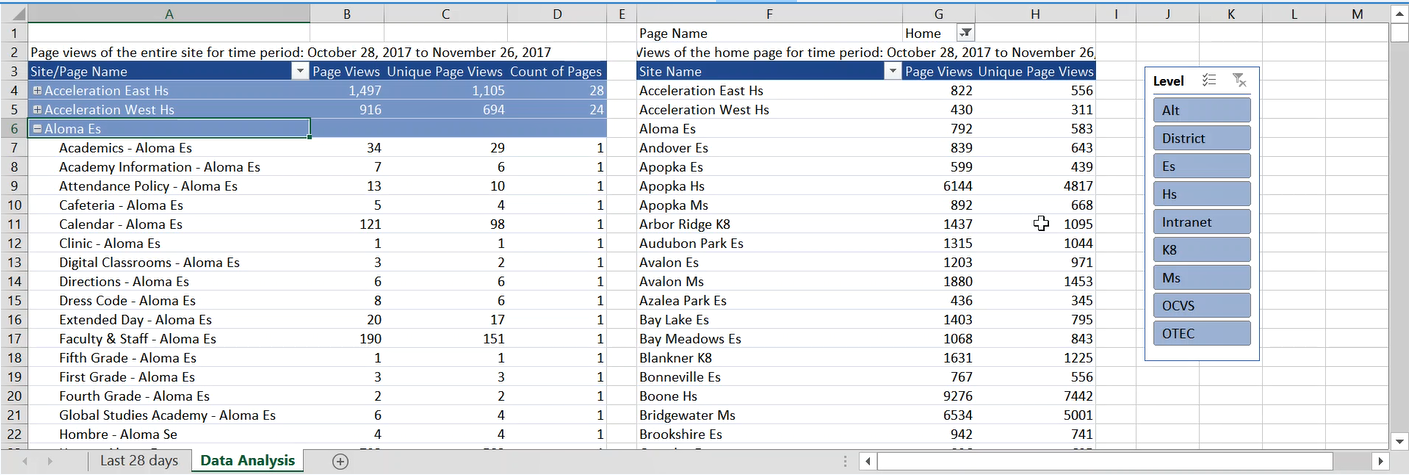Image resolution: width=1409 pixels, height=475 pixels.
Task: Open the Site/Page Name filter dropdown
Action: (299, 72)
